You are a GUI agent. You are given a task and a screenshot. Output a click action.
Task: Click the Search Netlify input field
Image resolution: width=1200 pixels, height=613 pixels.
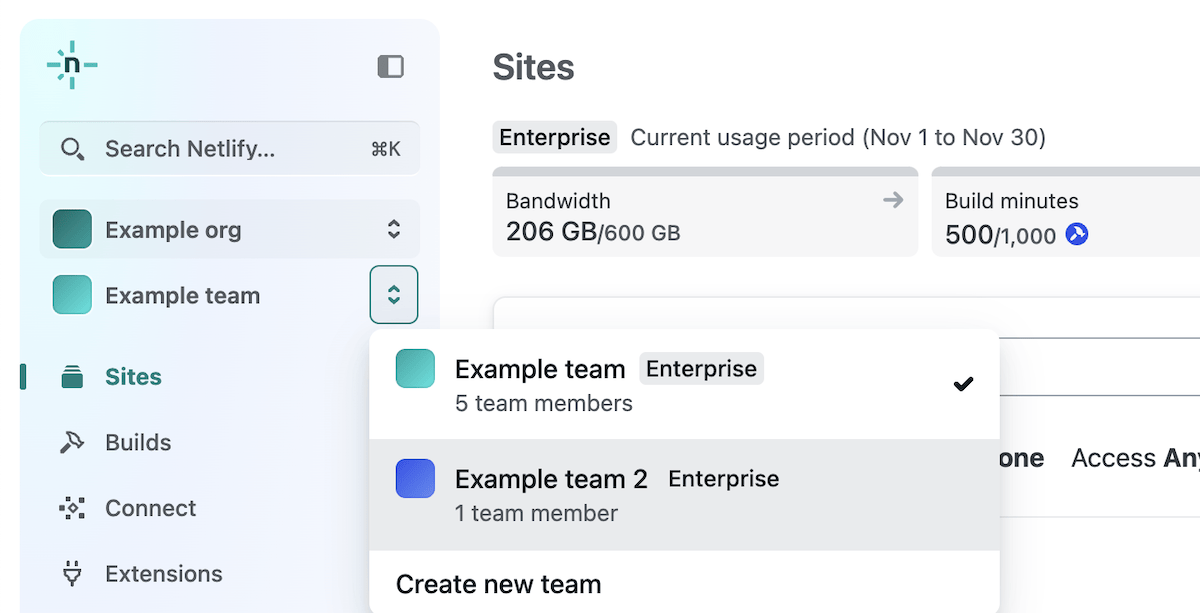click(x=230, y=149)
